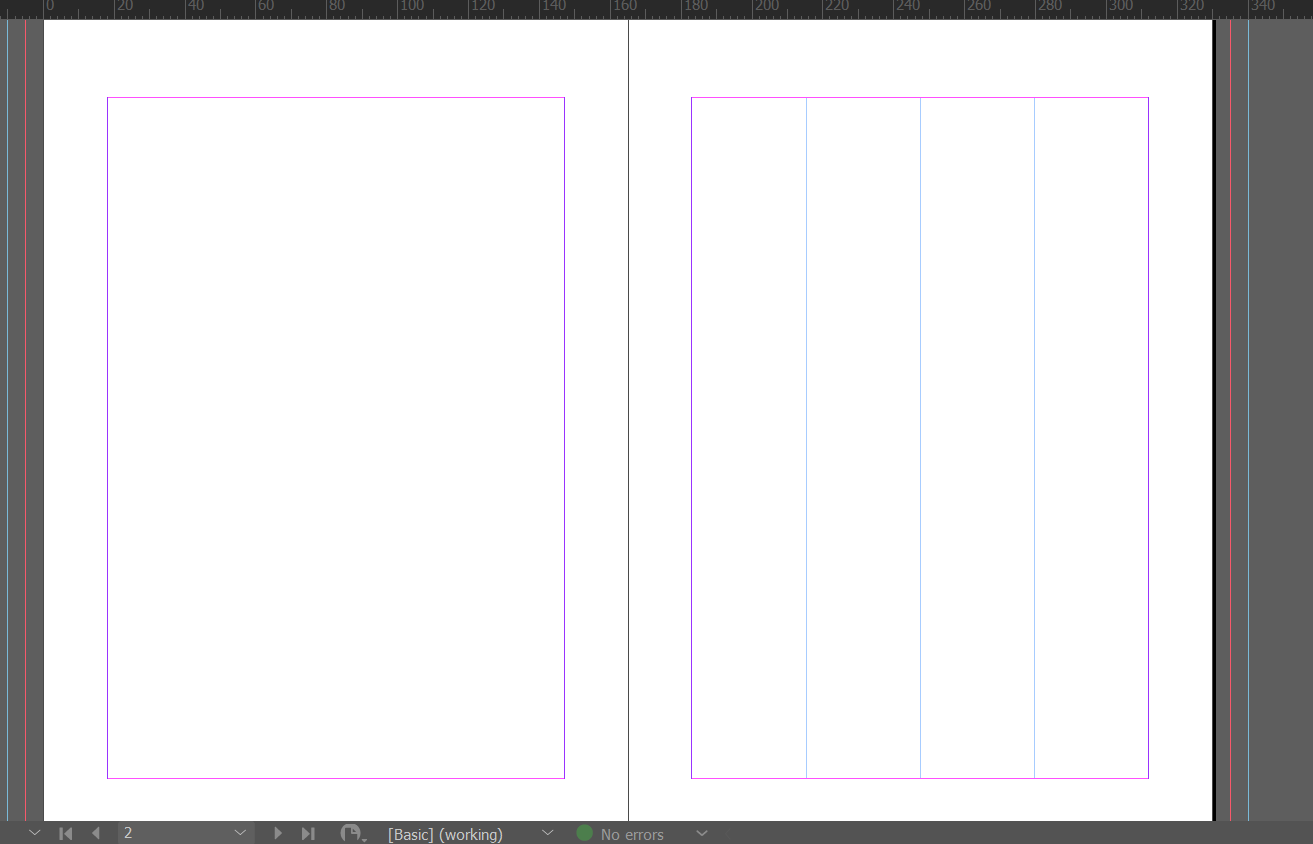This screenshot has width=1313, height=844.
Task: Click the [Basic] (working) profile label
Action: (x=445, y=834)
